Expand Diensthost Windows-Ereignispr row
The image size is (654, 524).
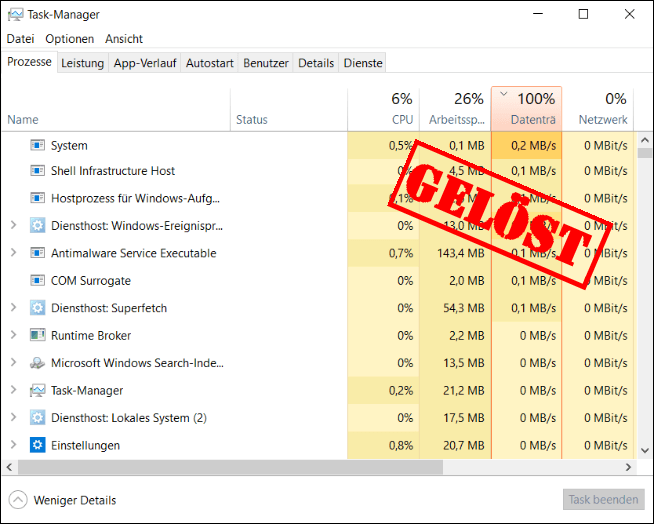click(13, 225)
